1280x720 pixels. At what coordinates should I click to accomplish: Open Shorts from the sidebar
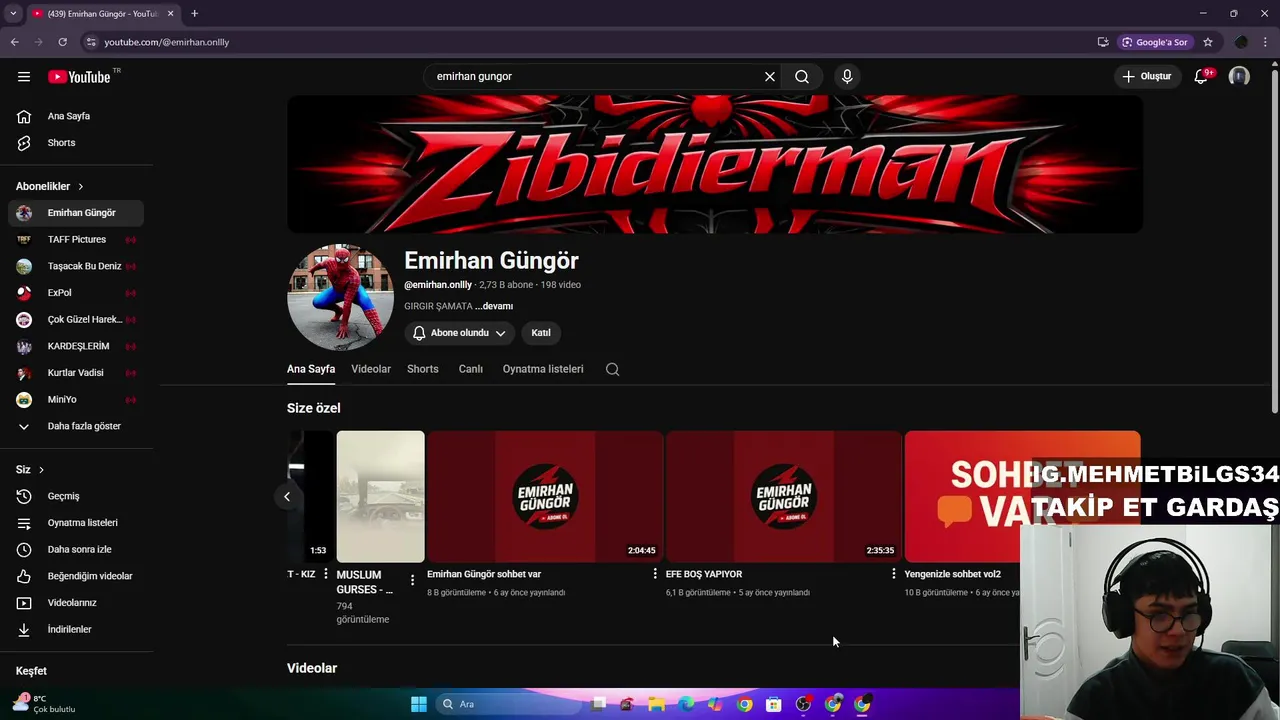[x=76, y=143]
